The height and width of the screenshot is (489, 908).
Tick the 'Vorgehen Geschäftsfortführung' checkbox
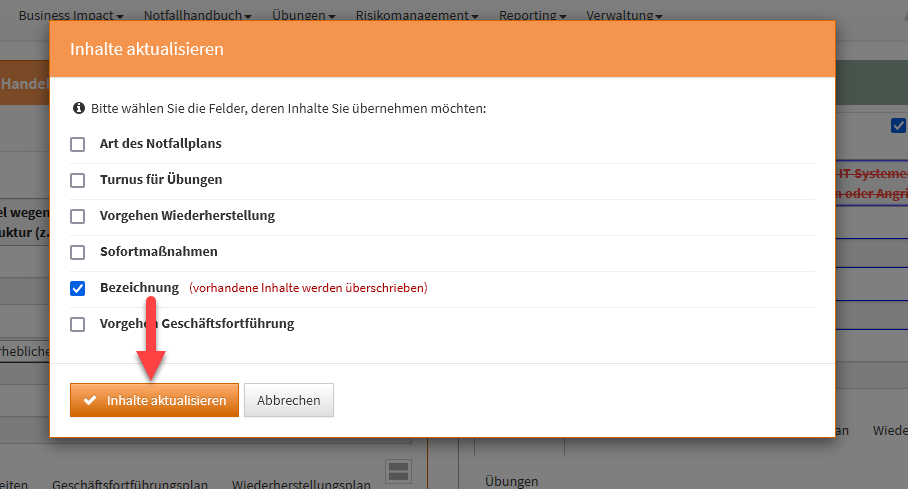(x=78, y=324)
